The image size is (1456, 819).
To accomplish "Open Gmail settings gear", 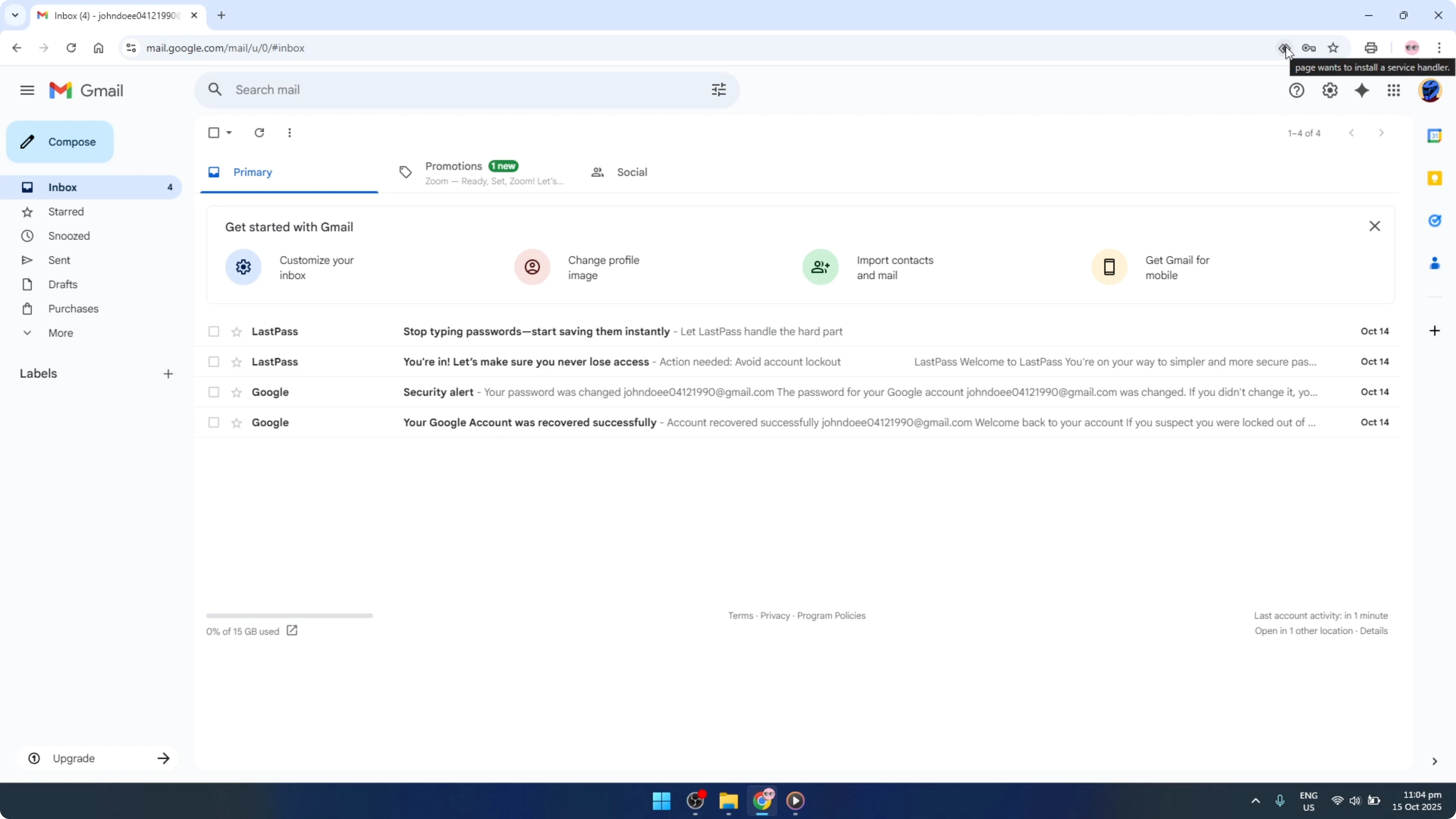I will click(x=1330, y=91).
